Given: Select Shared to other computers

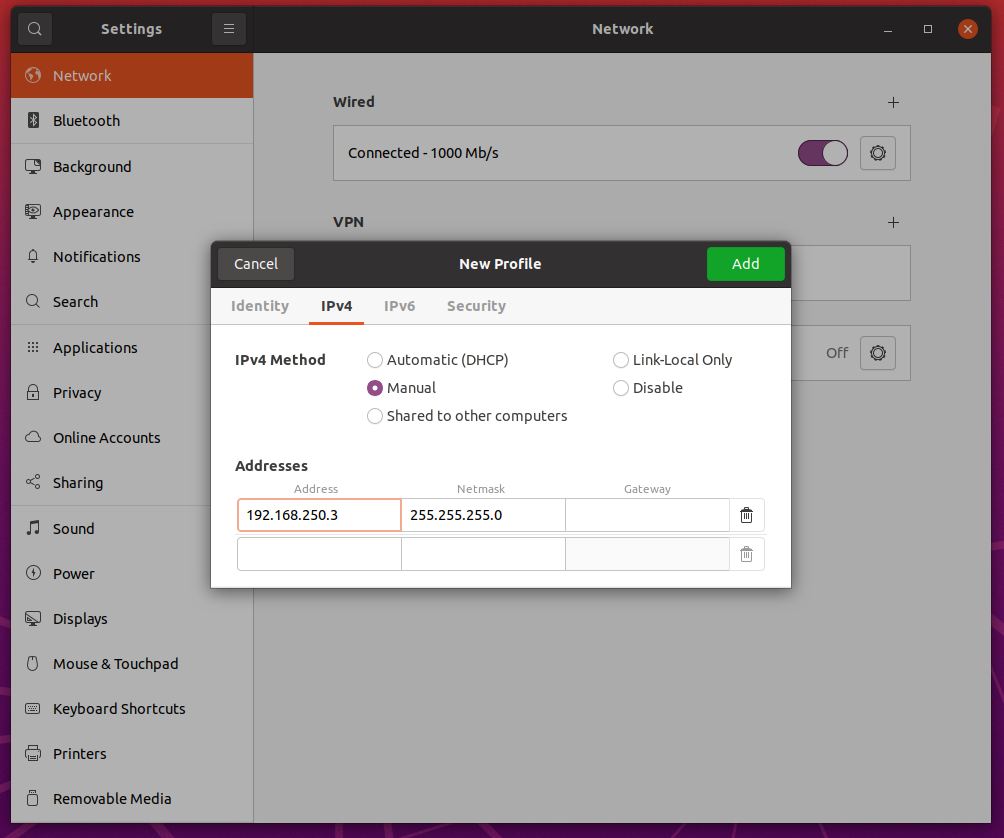Looking at the screenshot, I should 375,416.
